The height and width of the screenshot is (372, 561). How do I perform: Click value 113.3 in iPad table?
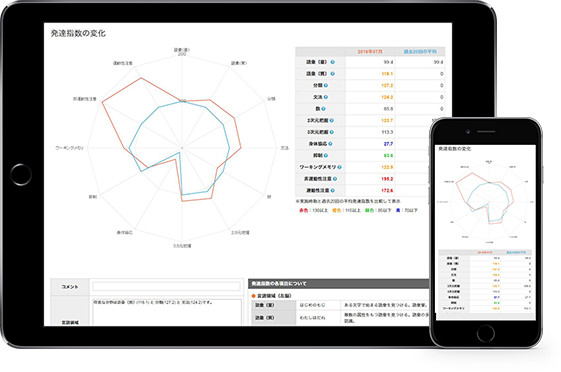[387, 132]
